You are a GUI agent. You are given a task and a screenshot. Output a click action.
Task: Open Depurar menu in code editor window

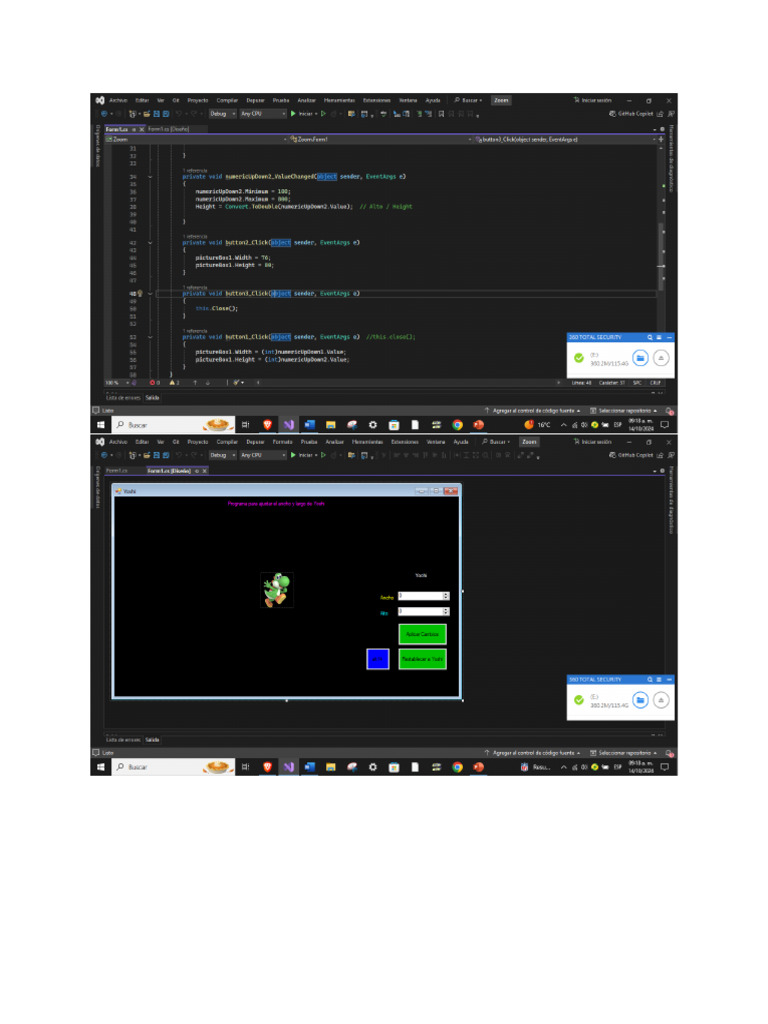click(x=255, y=101)
